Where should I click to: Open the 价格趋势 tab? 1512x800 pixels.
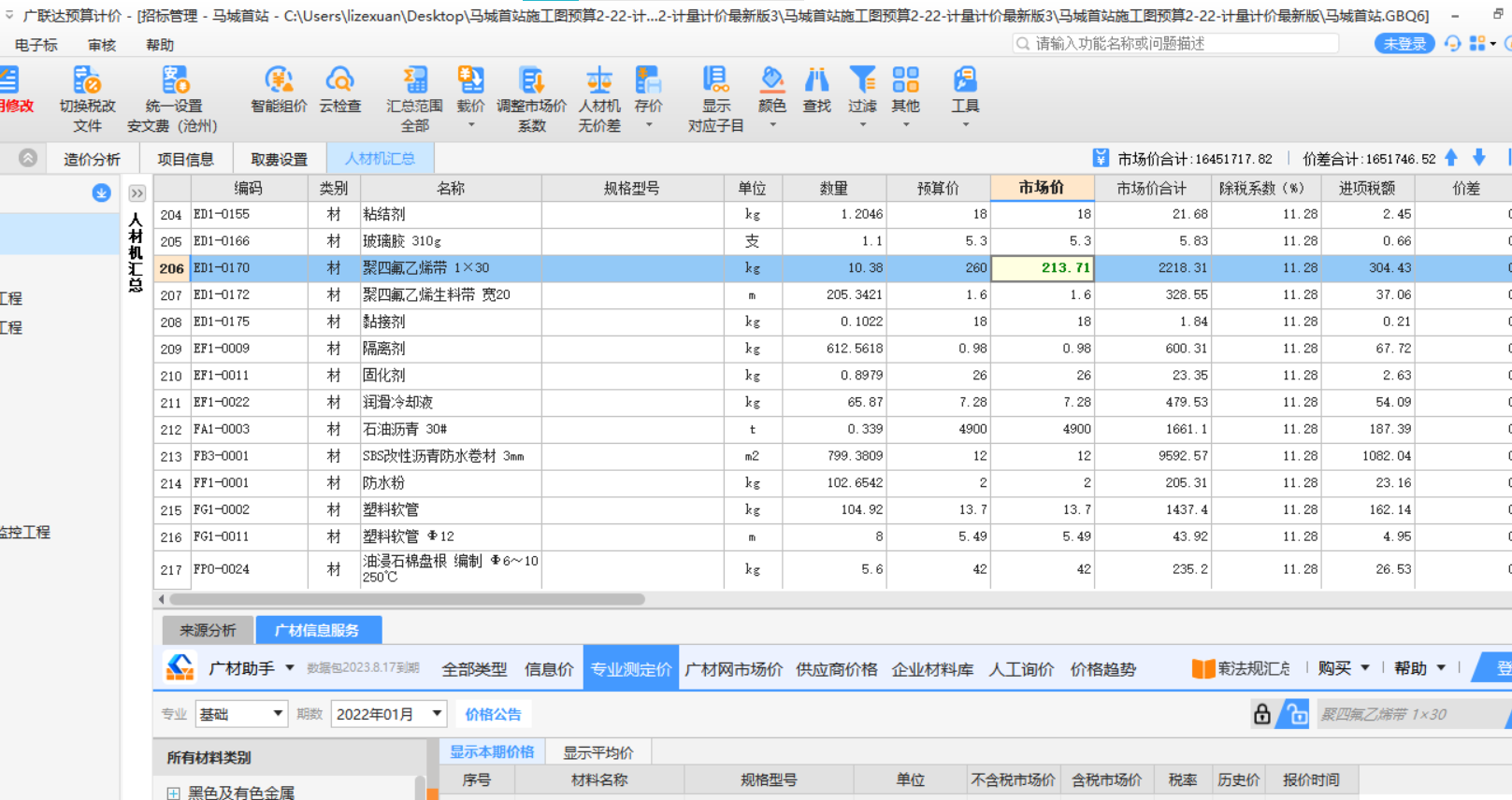tap(1102, 669)
